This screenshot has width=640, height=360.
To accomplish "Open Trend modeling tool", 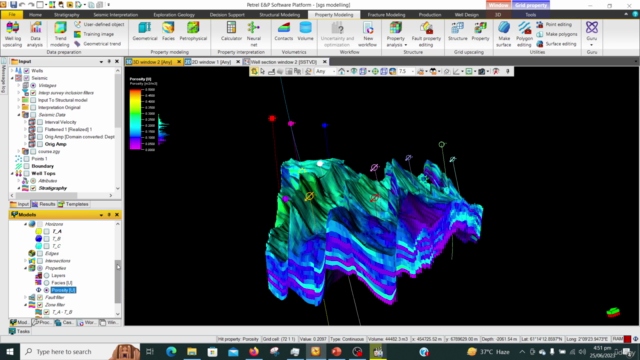I will pos(60,34).
